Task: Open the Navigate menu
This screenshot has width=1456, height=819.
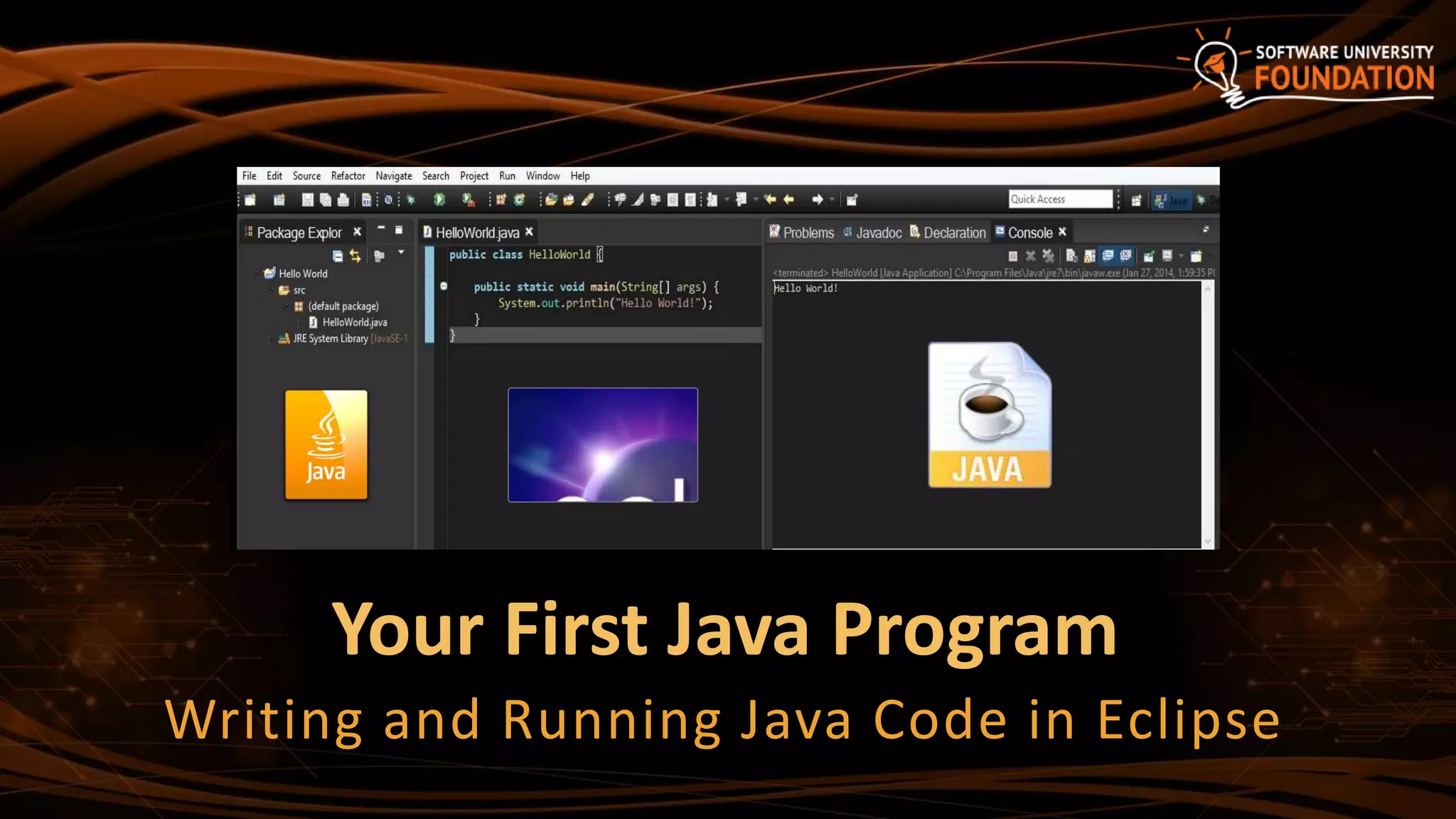Action: coord(393,176)
